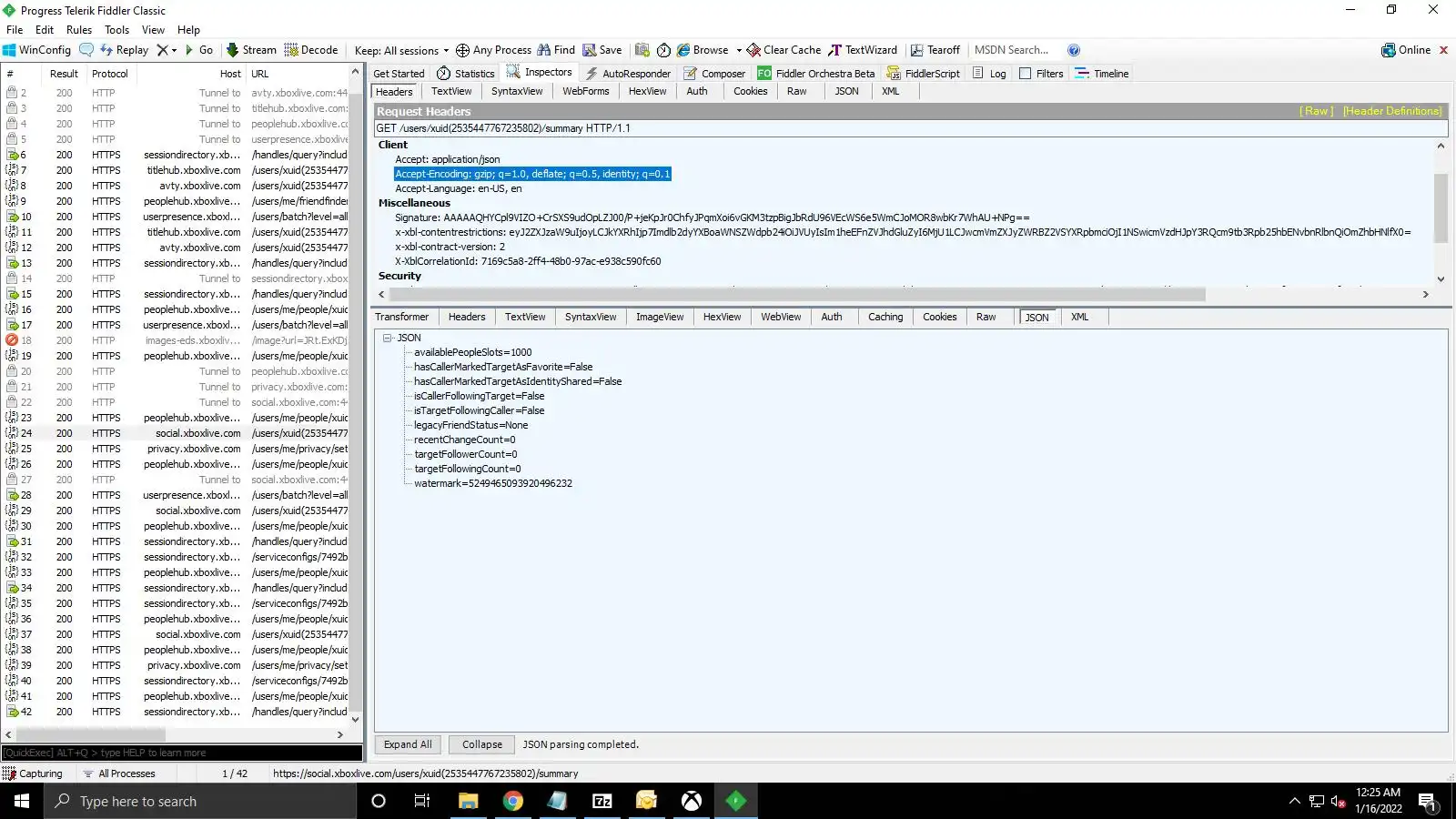The image size is (1456, 819).
Task: Toggle the Decode option in toolbar
Action: coord(311,50)
